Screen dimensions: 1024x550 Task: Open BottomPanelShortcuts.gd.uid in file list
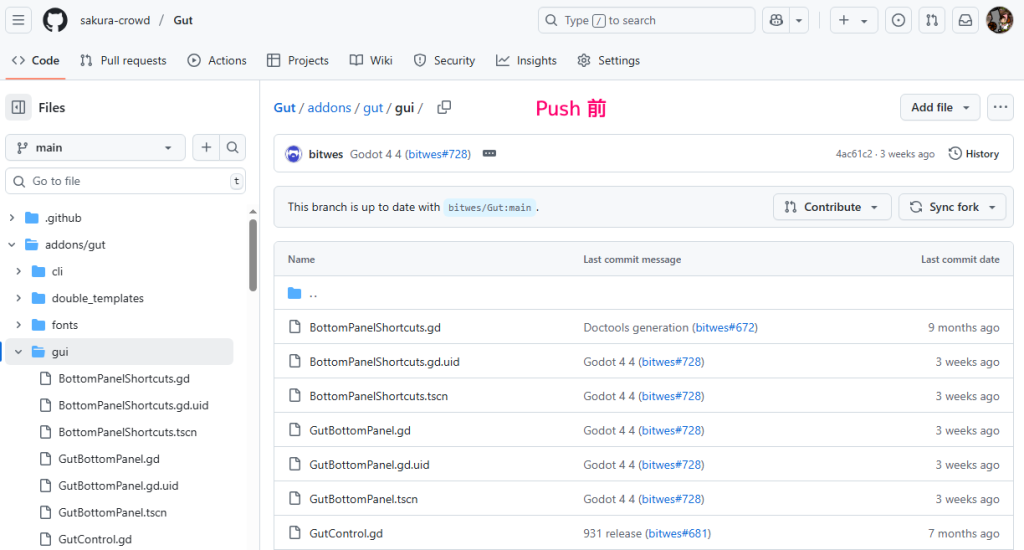click(384, 362)
